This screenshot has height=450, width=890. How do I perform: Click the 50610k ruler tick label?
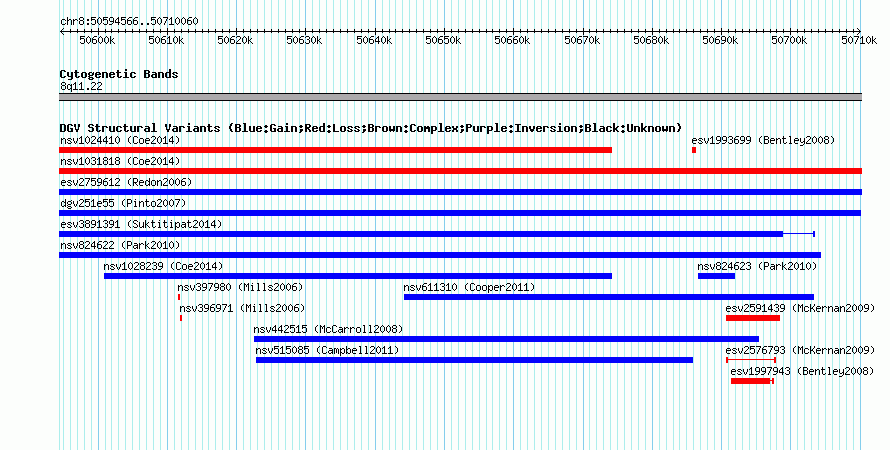tap(166, 40)
